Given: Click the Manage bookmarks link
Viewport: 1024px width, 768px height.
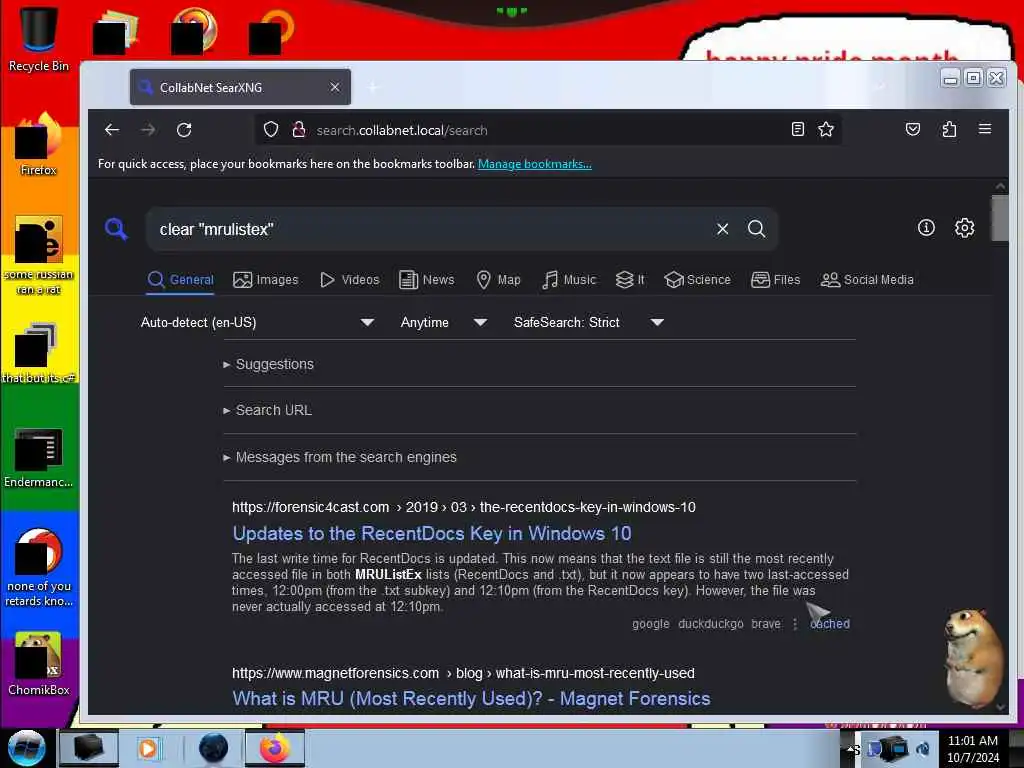Looking at the screenshot, I should pos(535,164).
